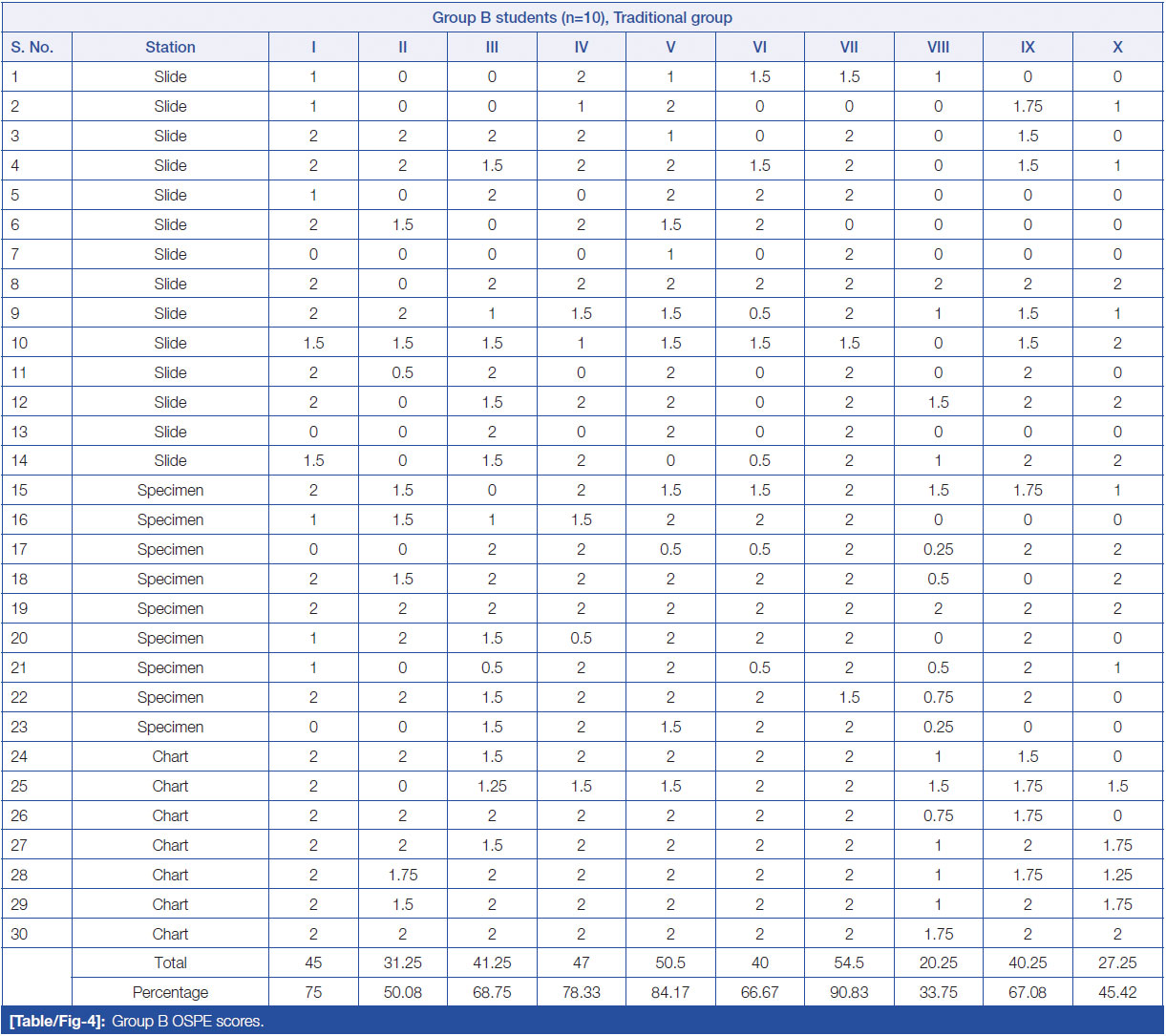Select column header X
The image size is (1166, 1036).
pyautogui.click(x=1117, y=47)
